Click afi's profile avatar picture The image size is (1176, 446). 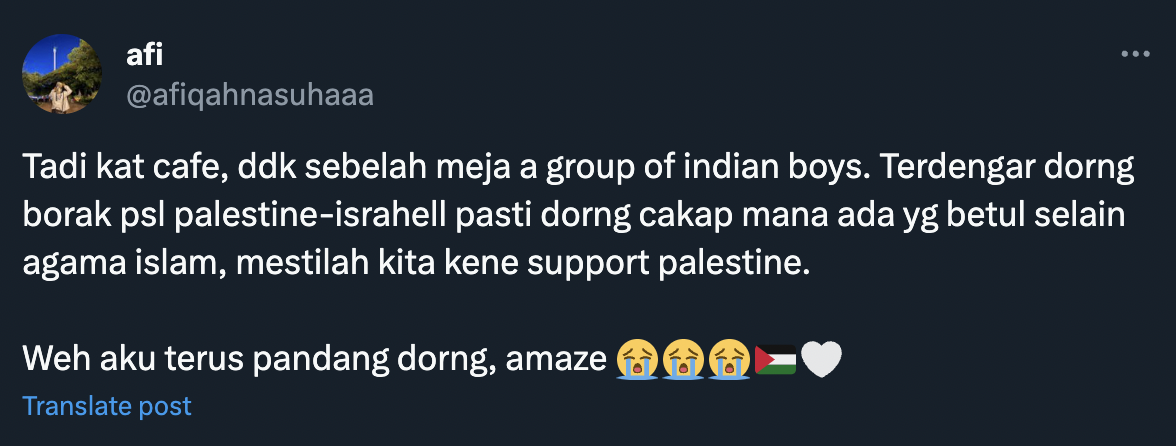62,73
